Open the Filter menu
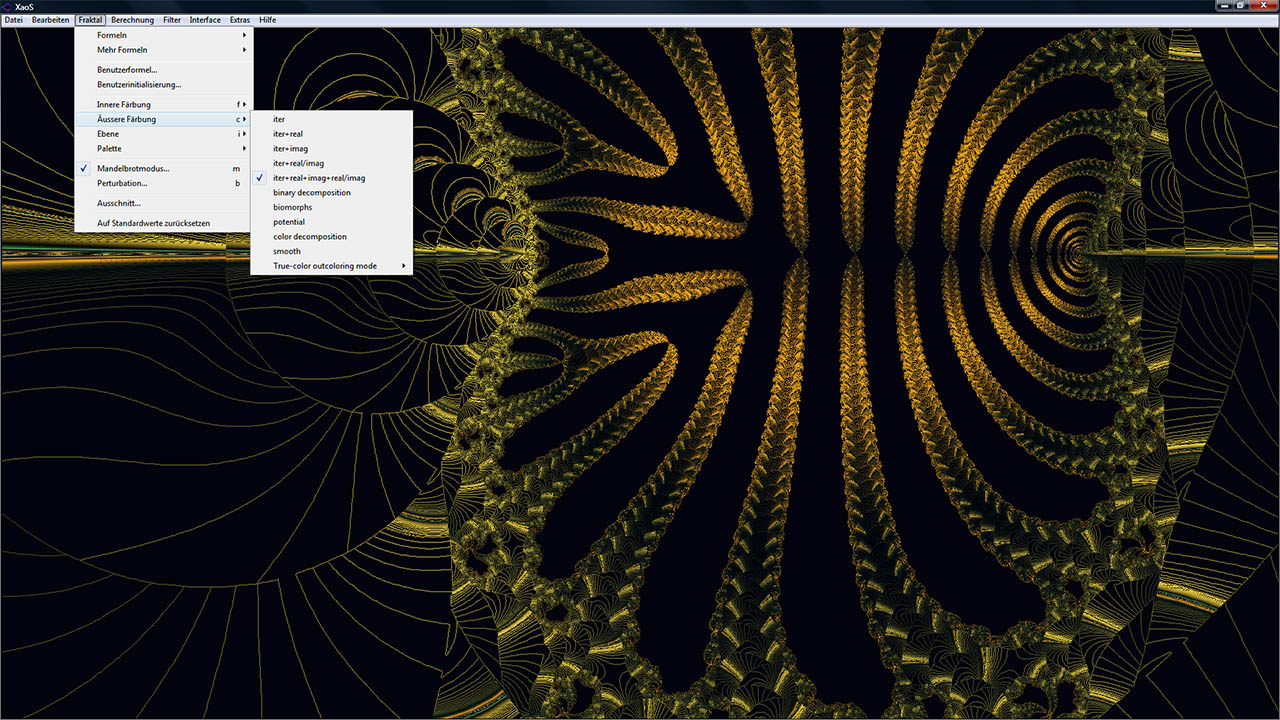1280x720 pixels. coord(172,20)
